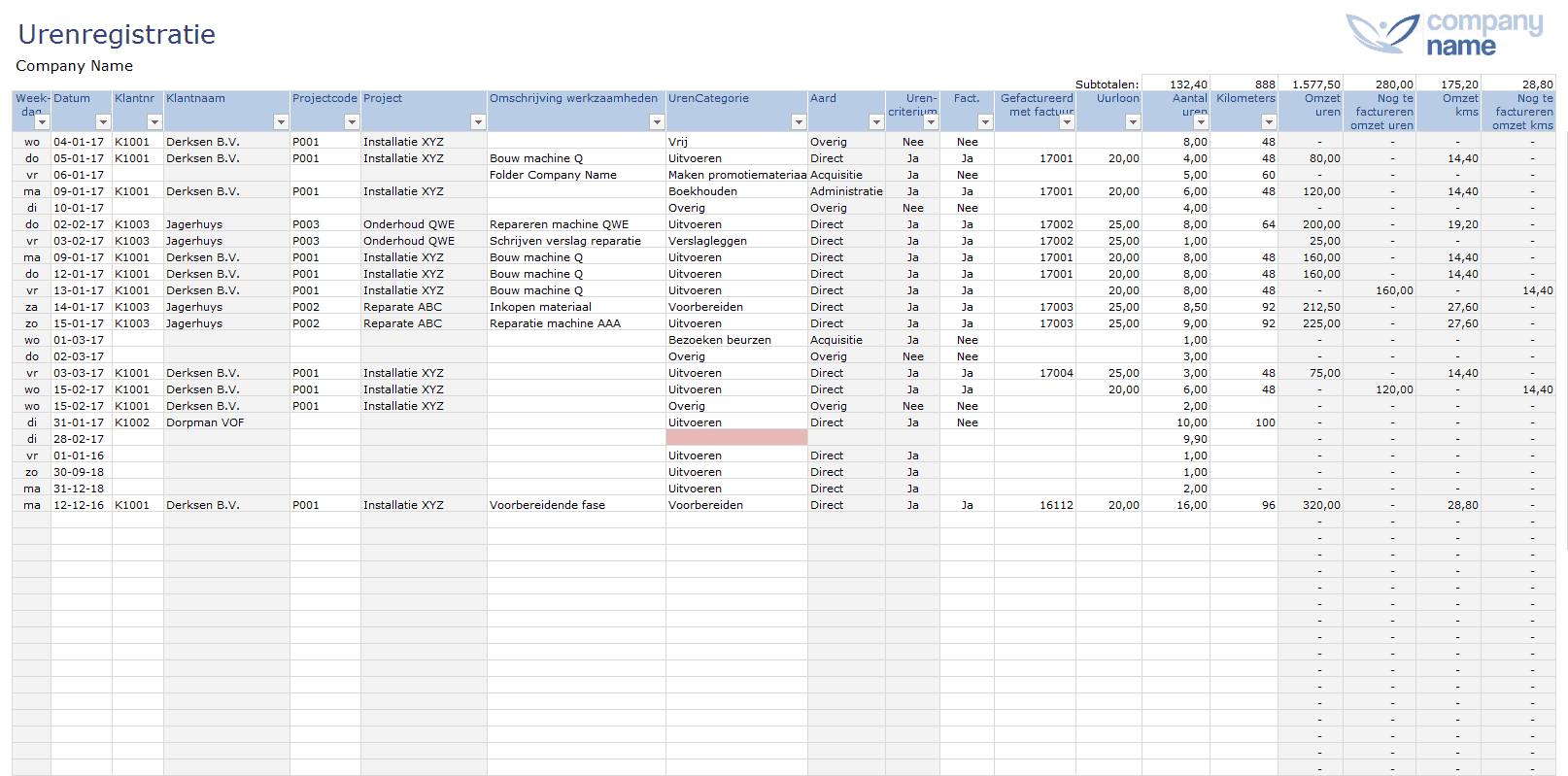
Task: Select cell 8,50 in Aantal uren
Action: pos(1176,307)
